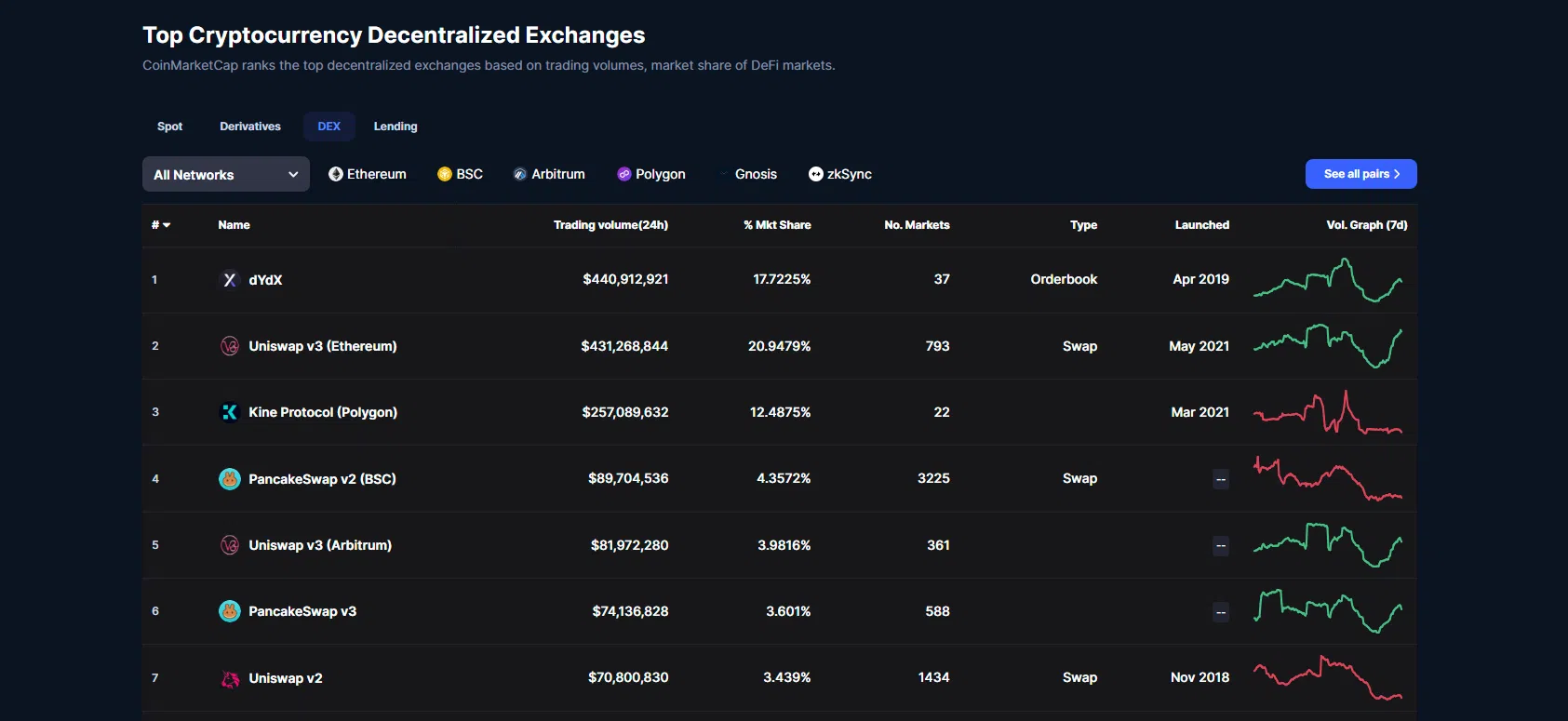
Task: Click the $257,089,632 trading volume value
Action: click(x=625, y=412)
